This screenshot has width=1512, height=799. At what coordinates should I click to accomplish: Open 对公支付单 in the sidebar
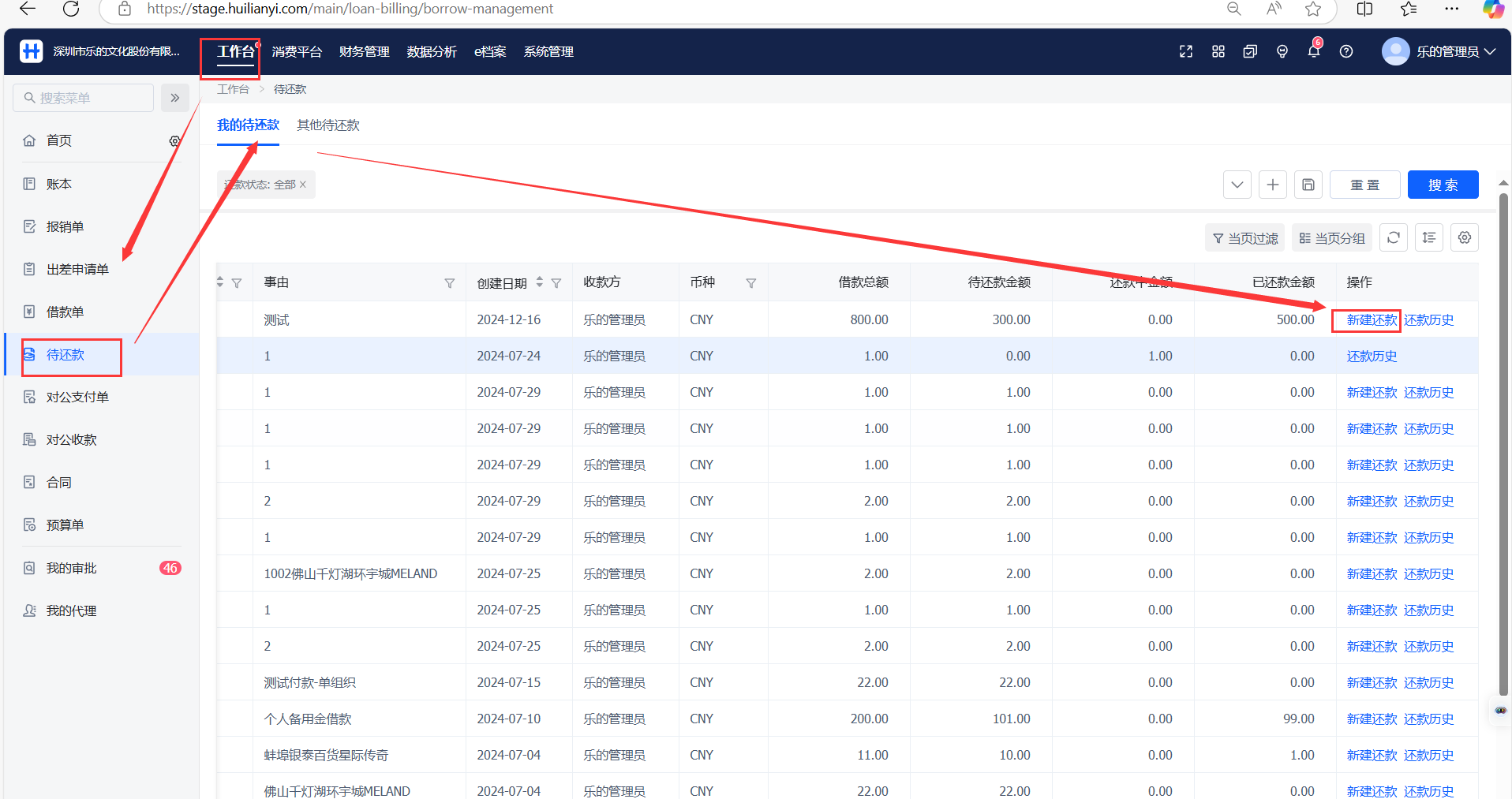click(x=77, y=397)
